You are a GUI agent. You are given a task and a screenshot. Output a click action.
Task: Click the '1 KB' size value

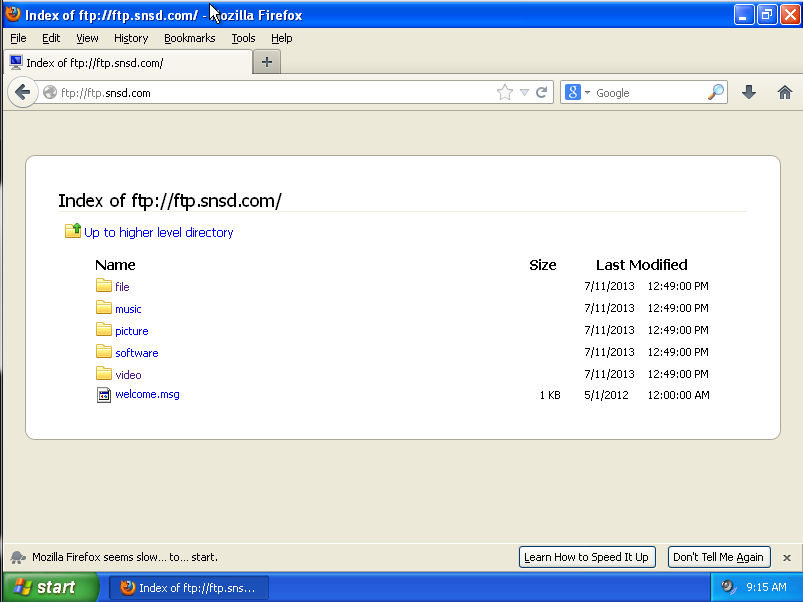point(550,395)
